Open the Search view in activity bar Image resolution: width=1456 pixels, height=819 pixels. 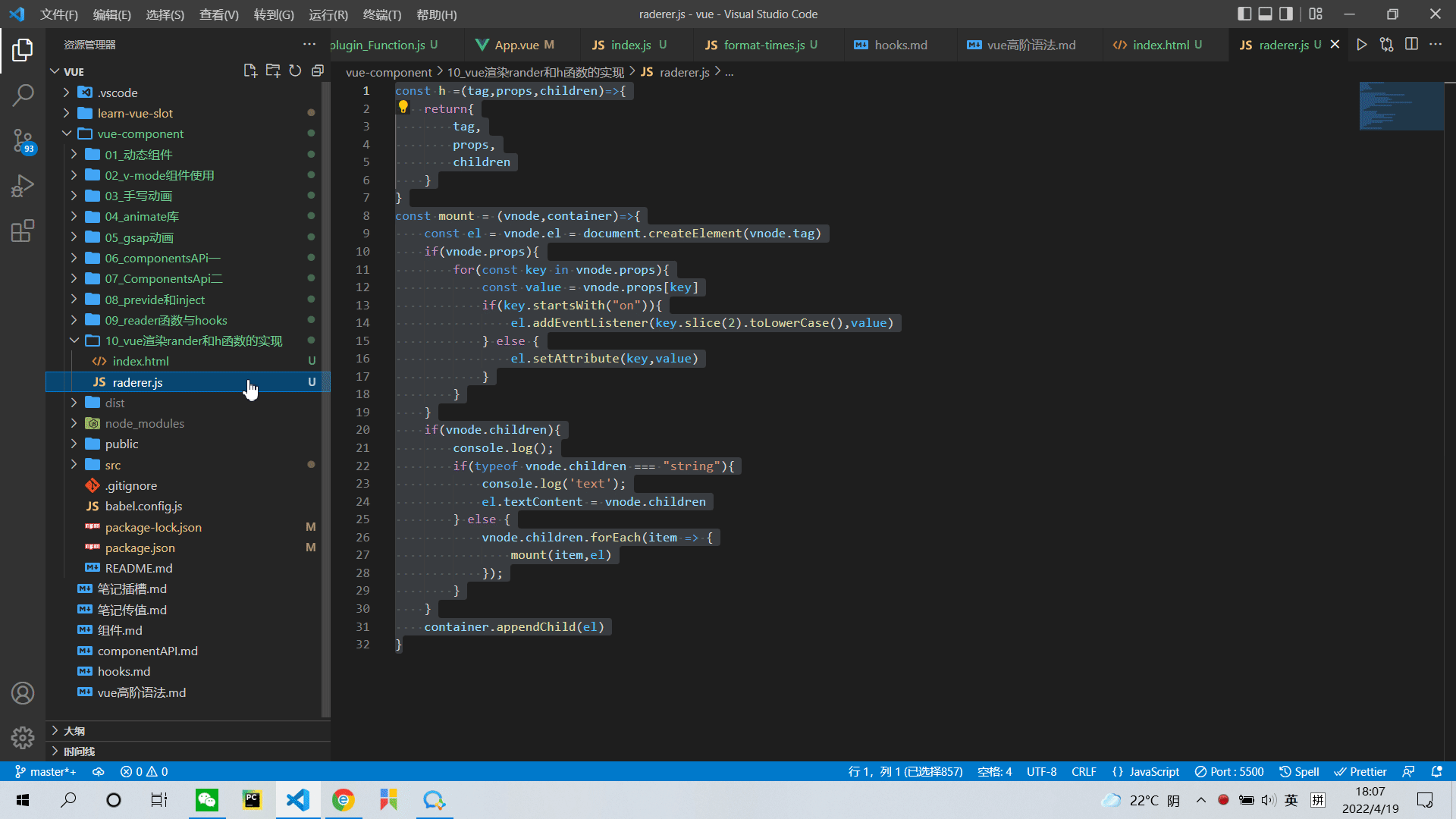[x=23, y=96]
